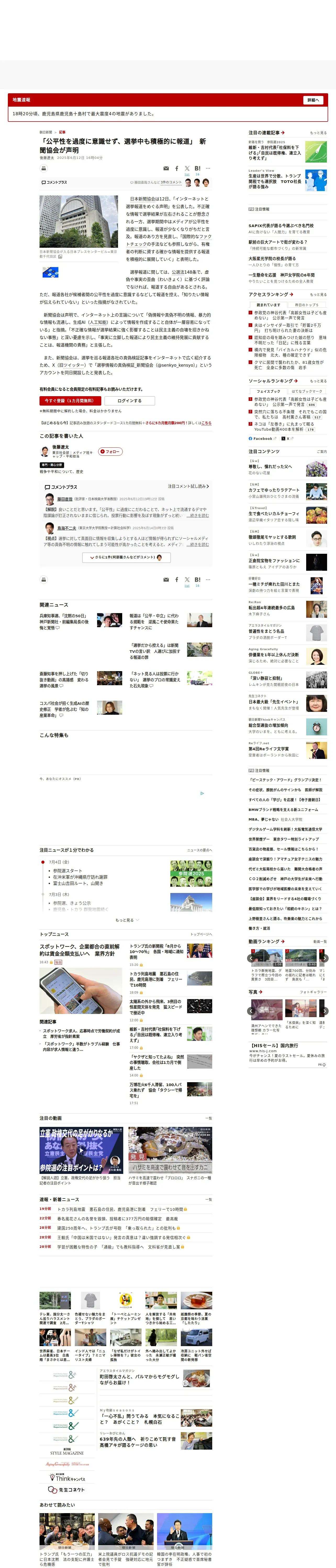Click next arrow in 写真 carousel
336x1568 pixels.
click(324, 1011)
